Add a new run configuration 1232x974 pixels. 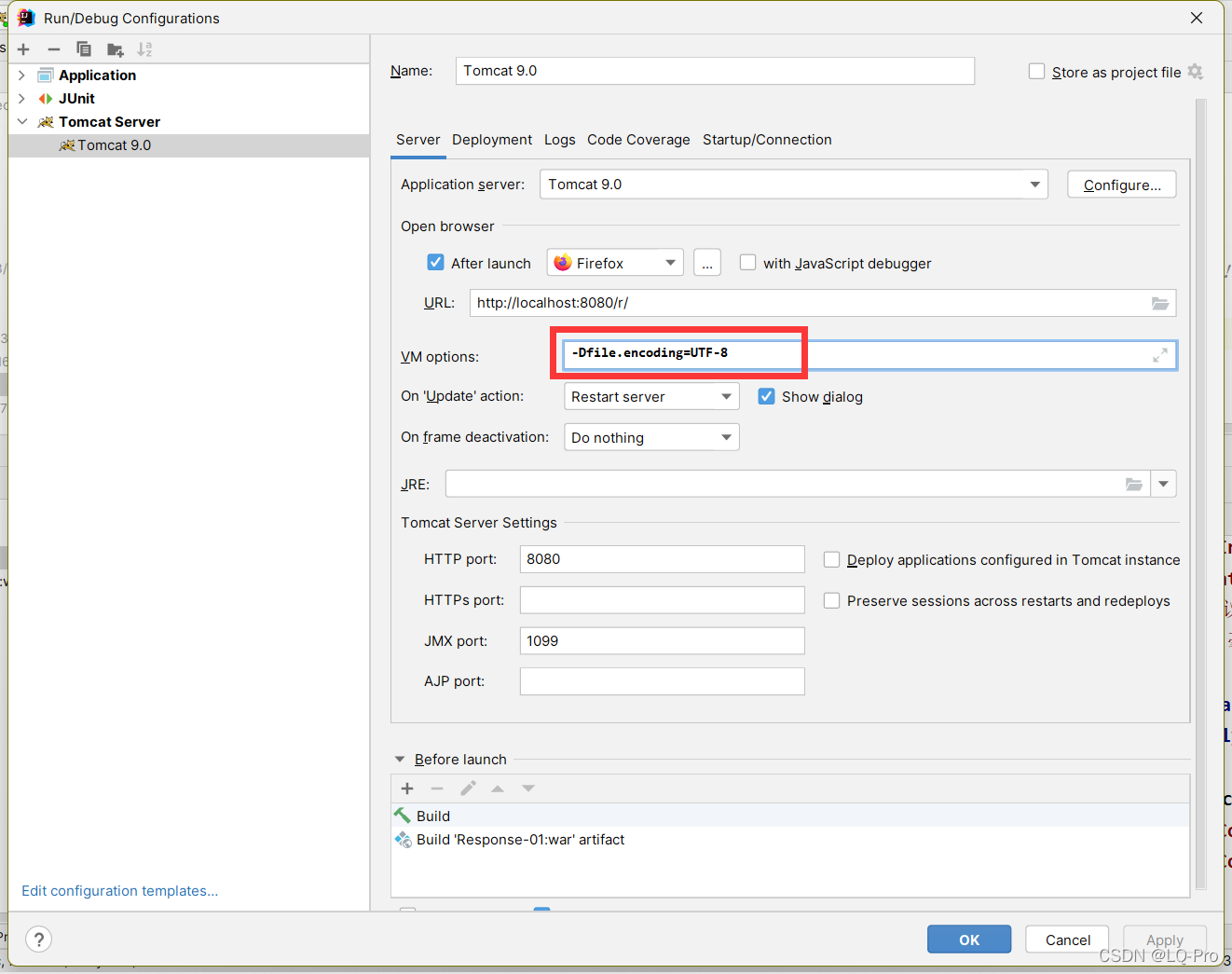coord(24,49)
